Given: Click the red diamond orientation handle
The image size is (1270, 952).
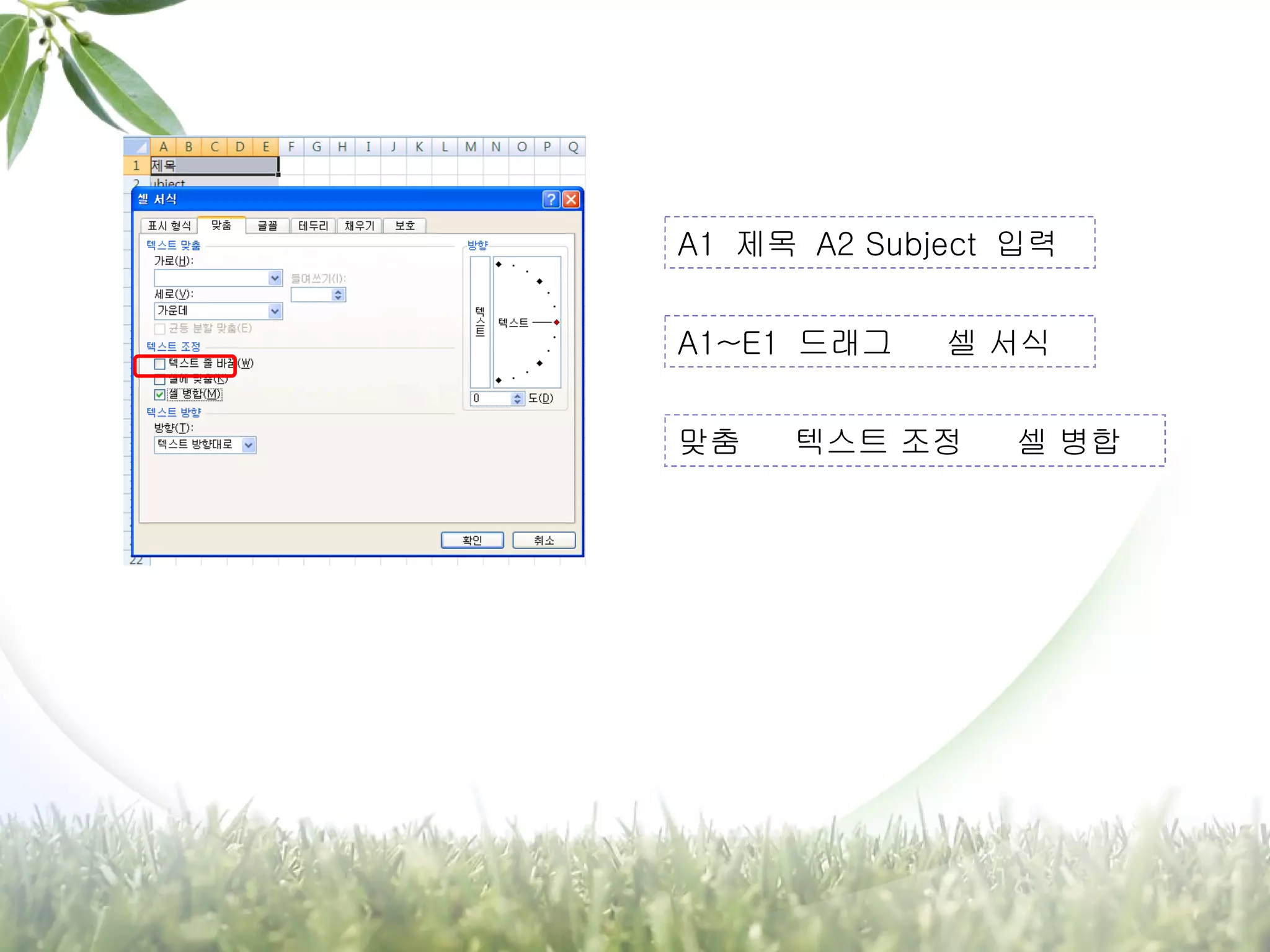Looking at the screenshot, I should [x=557, y=322].
